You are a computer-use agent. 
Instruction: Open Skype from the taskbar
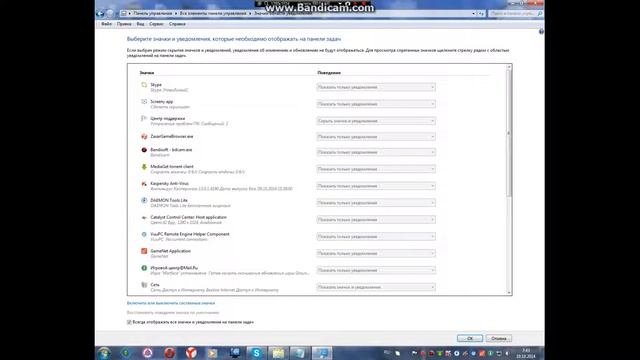tap(256, 353)
